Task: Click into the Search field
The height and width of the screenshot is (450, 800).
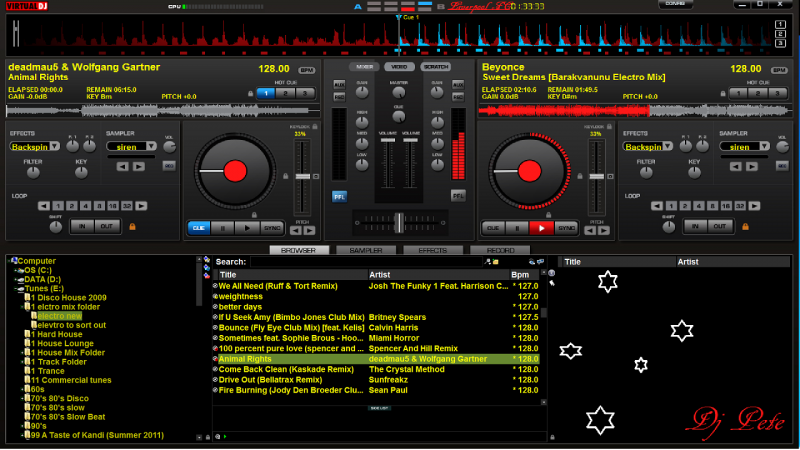Action: click(x=366, y=262)
